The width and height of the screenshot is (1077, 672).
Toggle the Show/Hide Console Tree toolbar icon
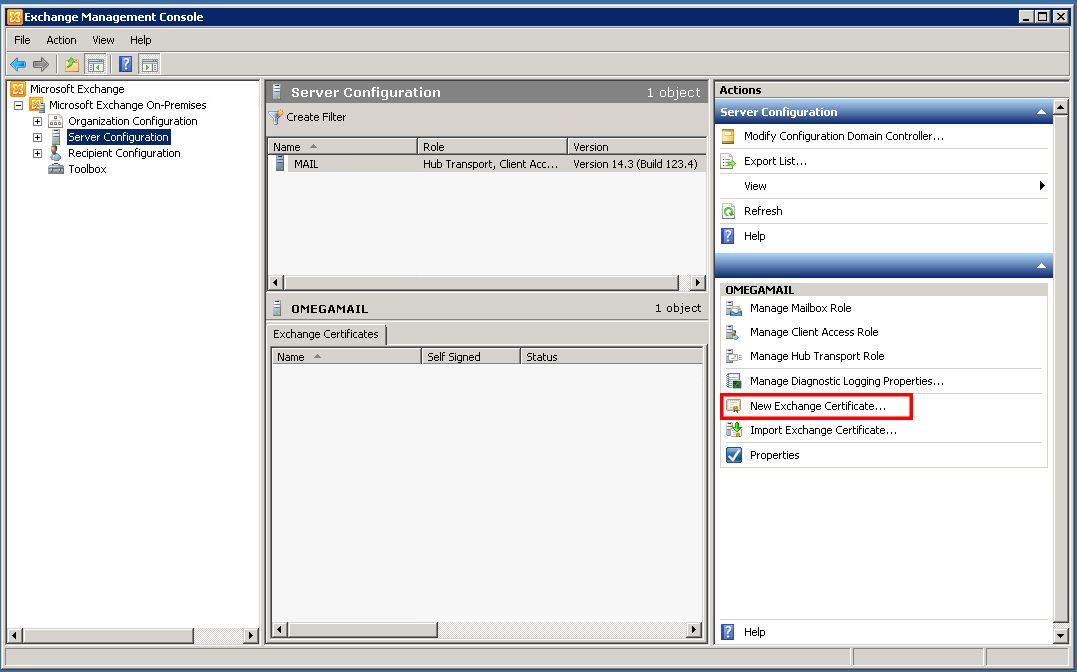click(x=95, y=65)
